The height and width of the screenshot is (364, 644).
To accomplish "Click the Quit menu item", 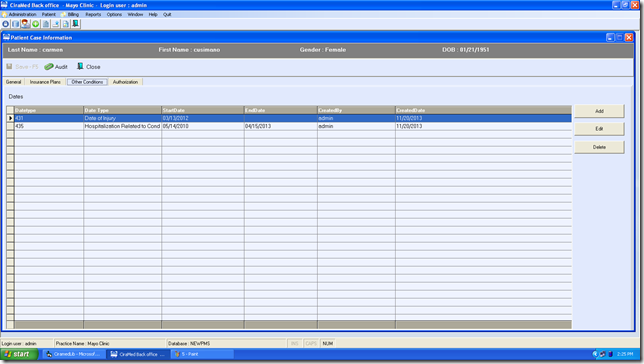I will pyautogui.click(x=167, y=14).
